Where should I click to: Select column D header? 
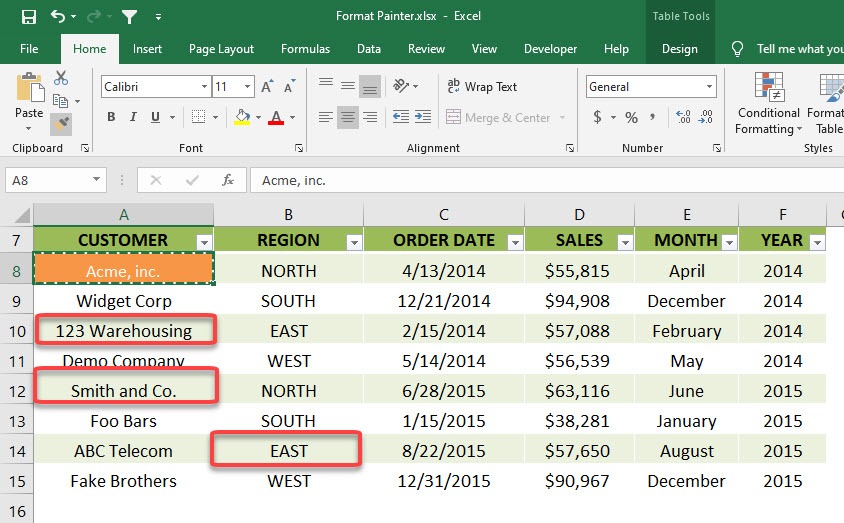click(579, 215)
